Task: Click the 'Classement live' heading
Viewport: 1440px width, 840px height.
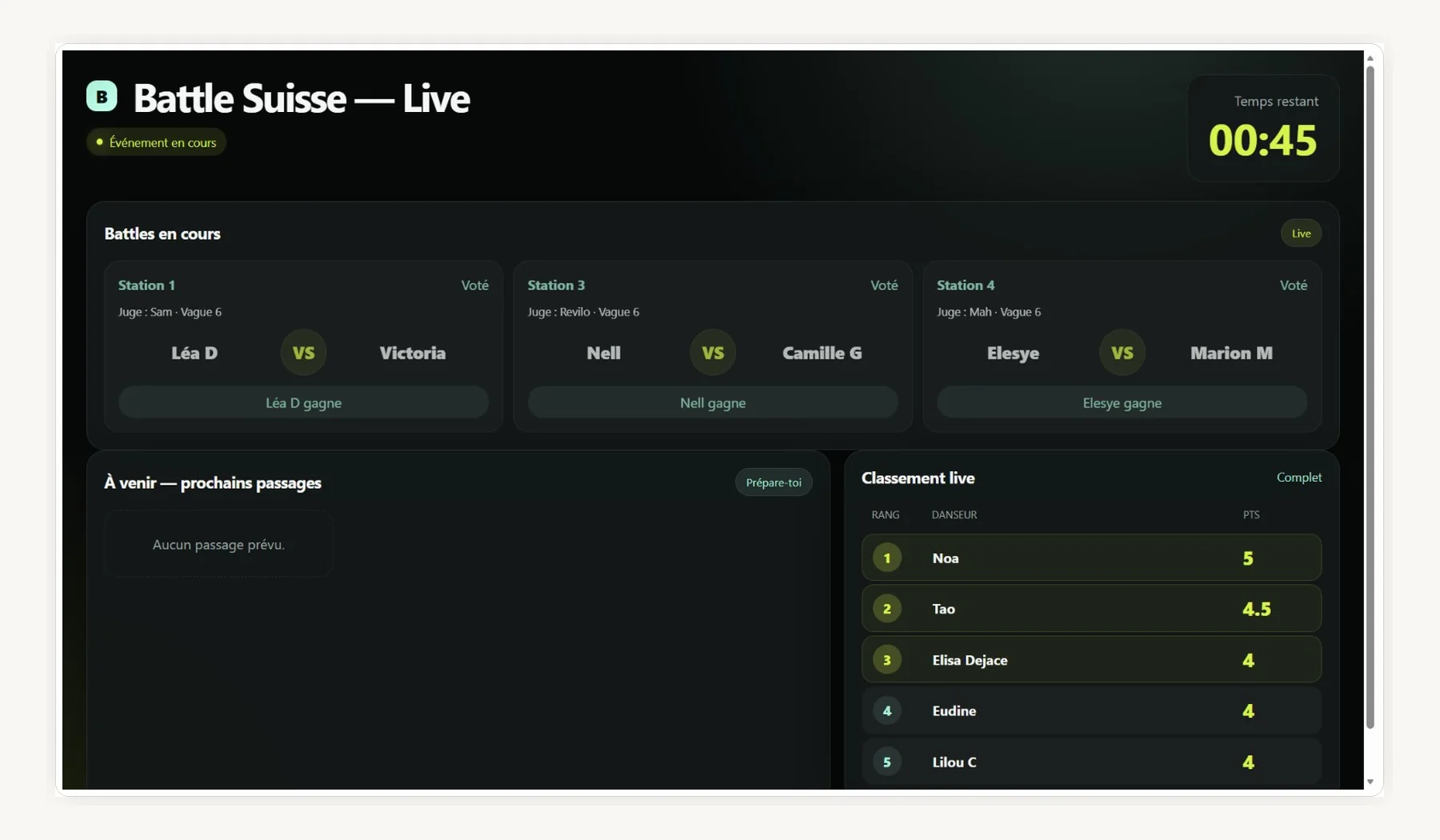Action: (x=918, y=478)
